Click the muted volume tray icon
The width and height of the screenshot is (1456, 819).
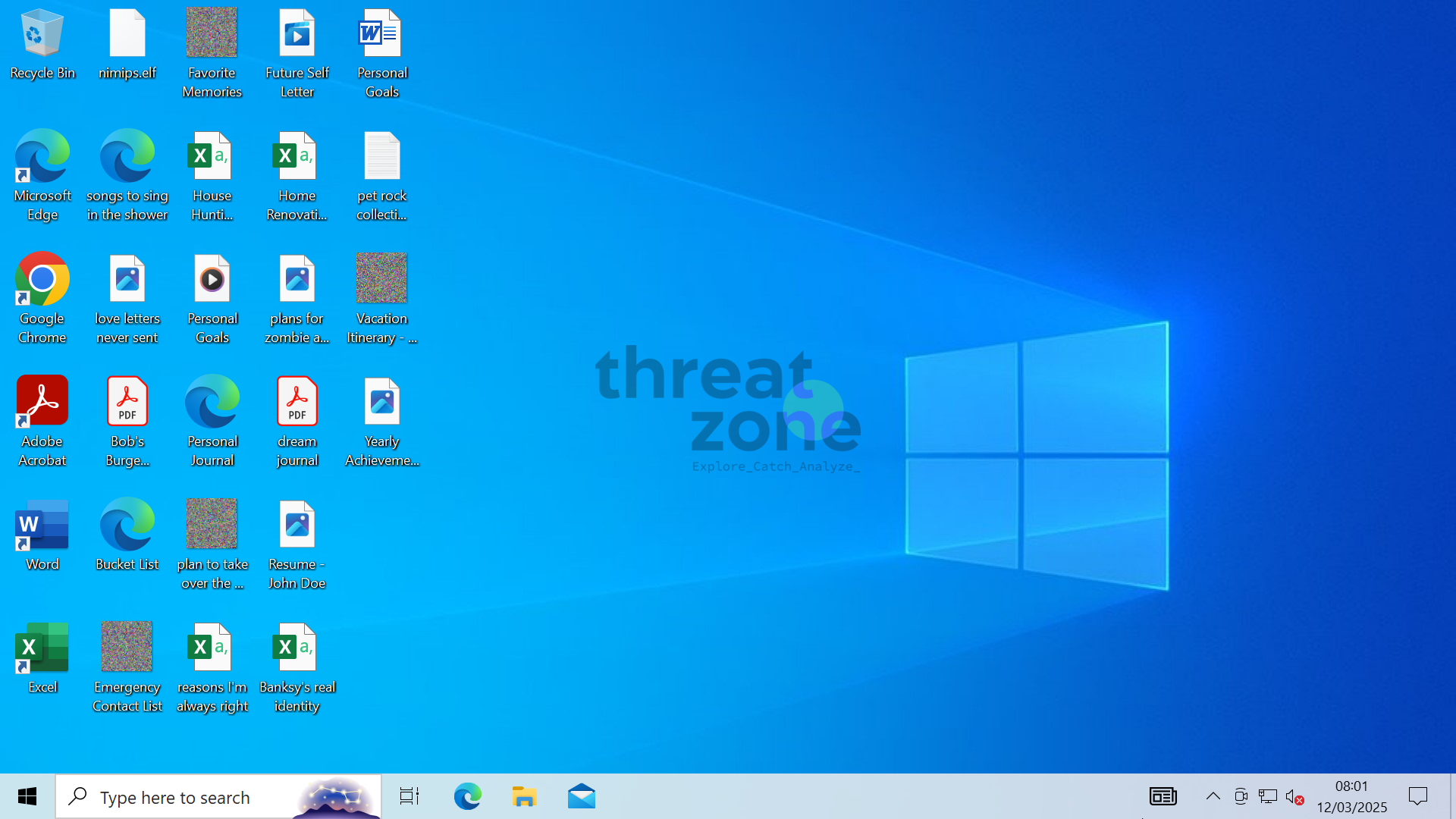click(1294, 796)
